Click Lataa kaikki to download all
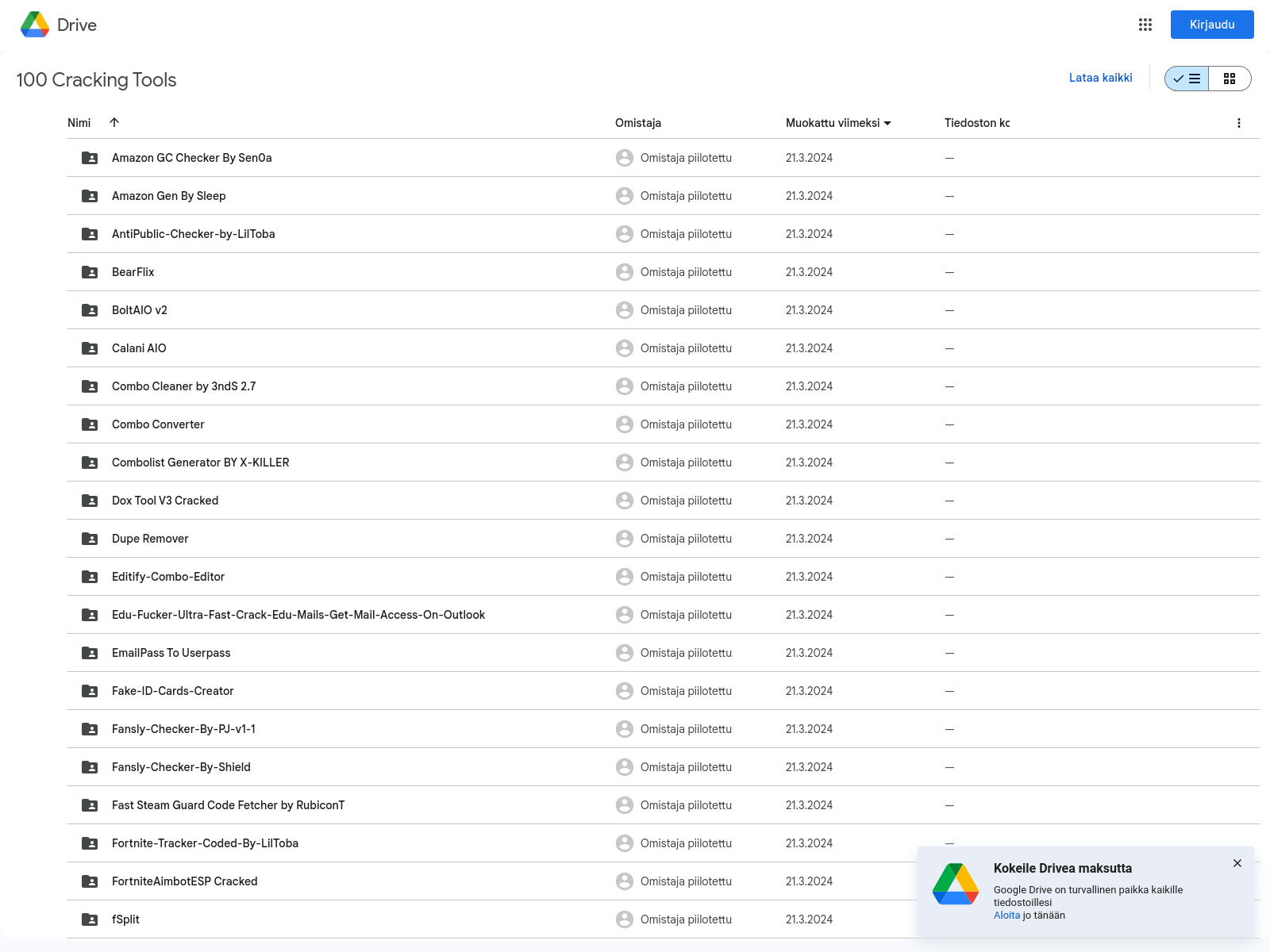Image resolution: width=1270 pixels, height=952 pixels. [x=1100, y=78]
